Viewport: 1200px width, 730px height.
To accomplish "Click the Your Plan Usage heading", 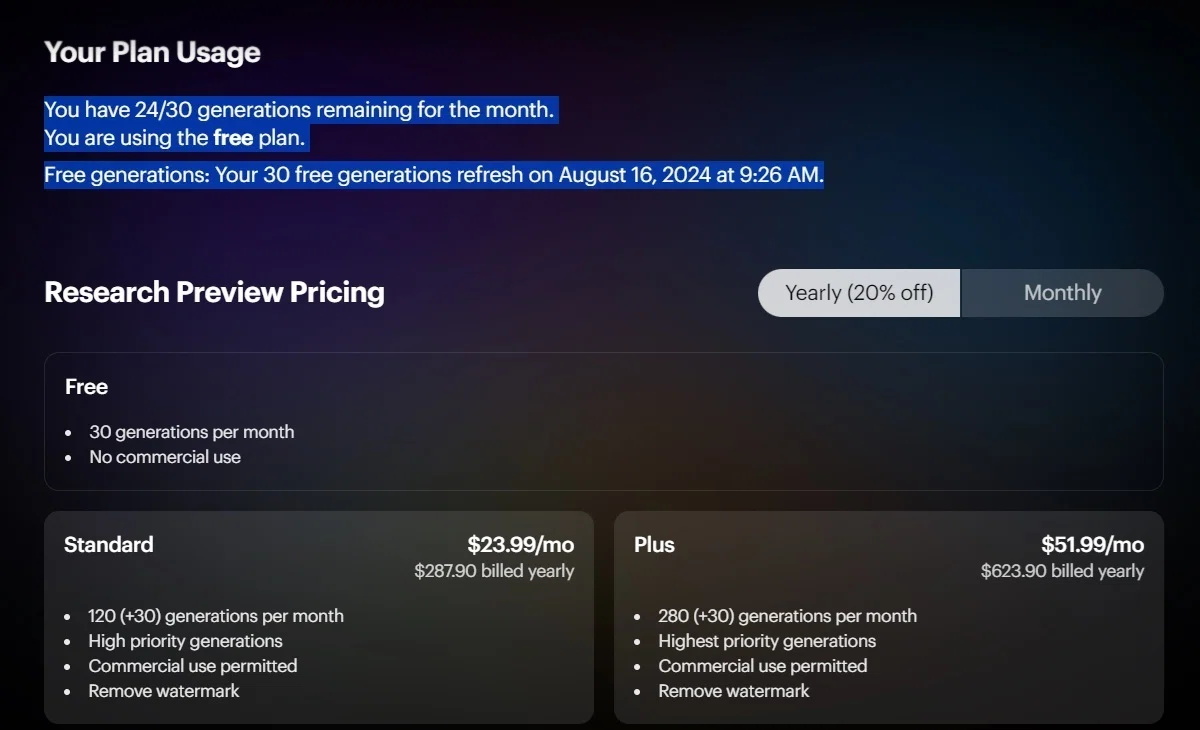I will (x=152, y=53).
